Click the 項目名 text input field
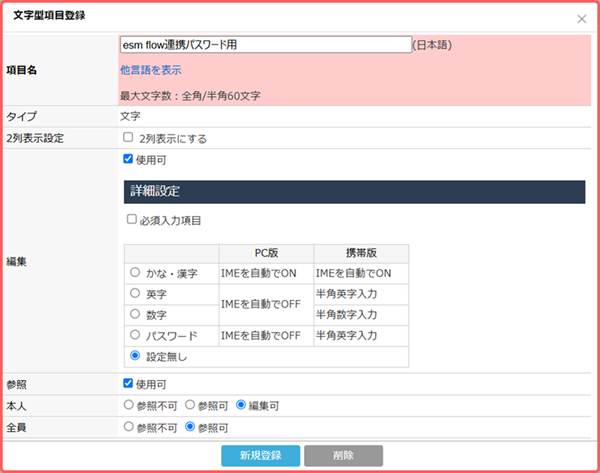This screenshot has height=473, width=600. [265, 45]
